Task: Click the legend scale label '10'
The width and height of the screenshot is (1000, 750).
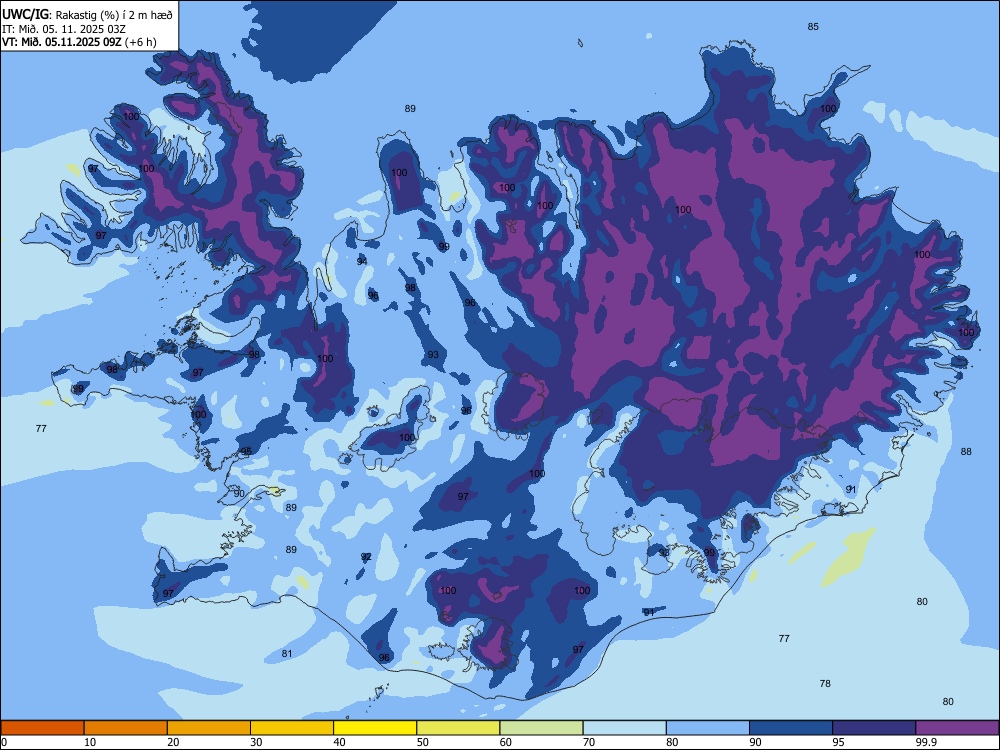Action: [90, 742]
